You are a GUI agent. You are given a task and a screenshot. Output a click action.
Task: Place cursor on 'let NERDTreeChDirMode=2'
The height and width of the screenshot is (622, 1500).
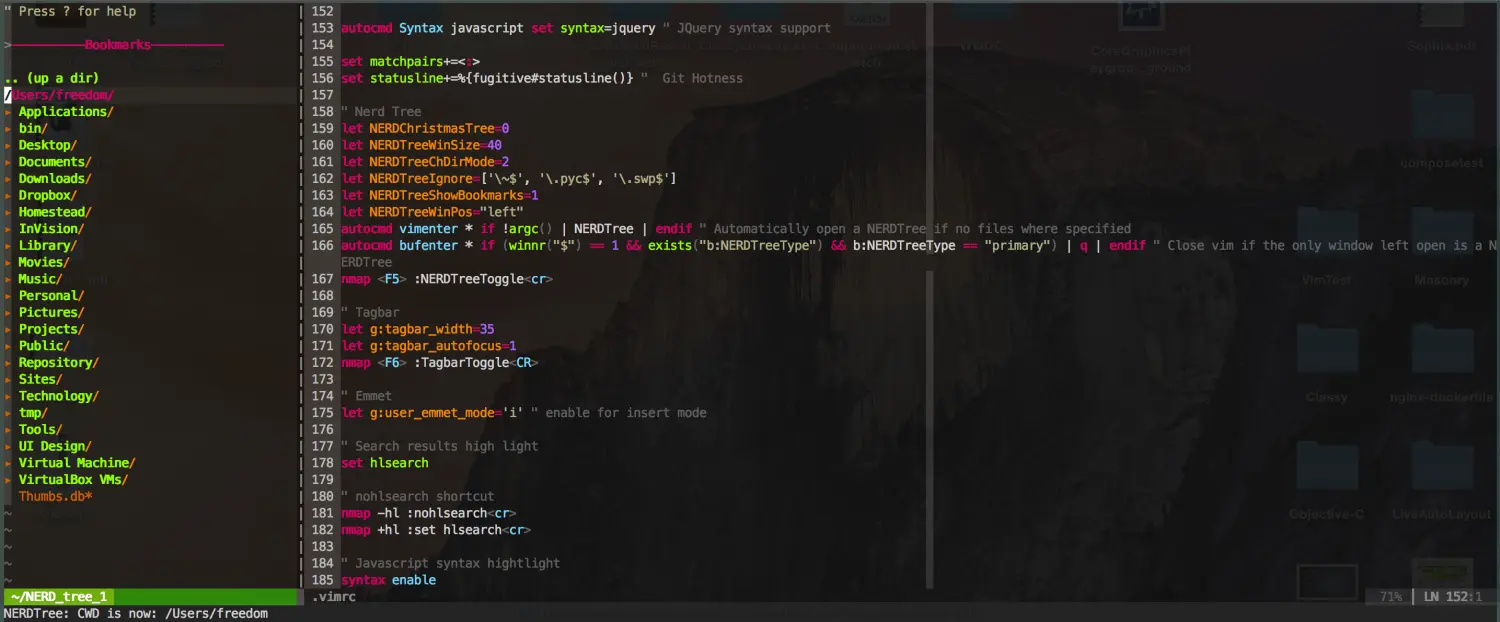click(425, 162)
